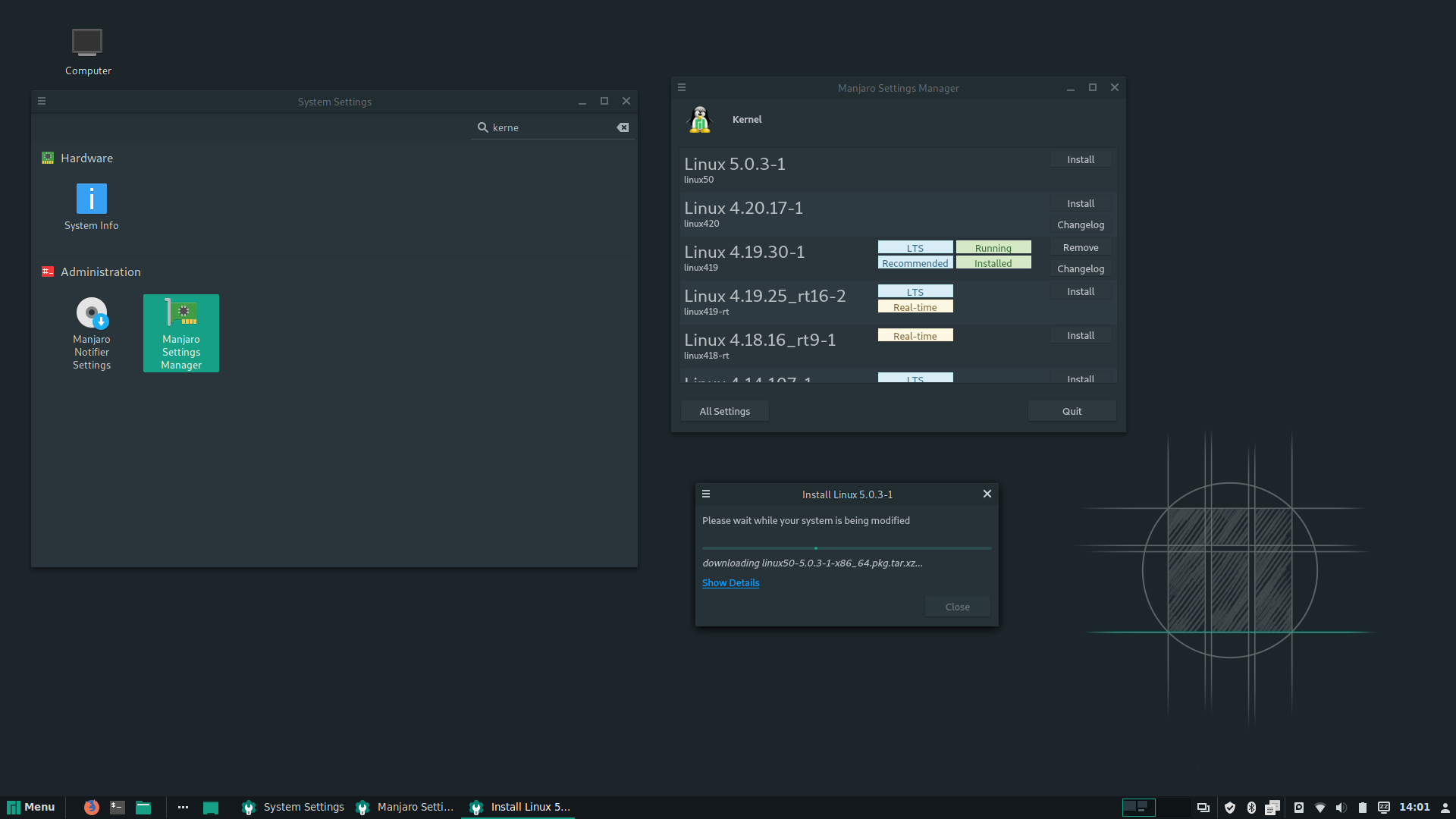Click All Settings button
Image resolution: width=1456 pixels, height=819 pixels.
click(725, 411)
